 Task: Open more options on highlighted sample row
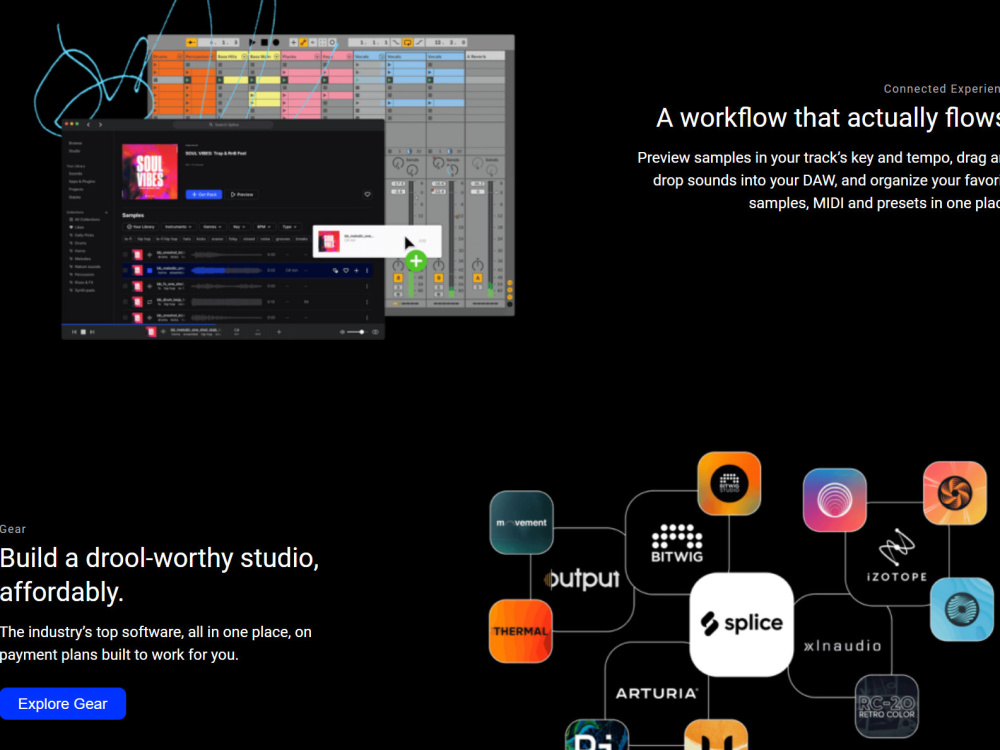pyautogui.click(x=367, y=270)
